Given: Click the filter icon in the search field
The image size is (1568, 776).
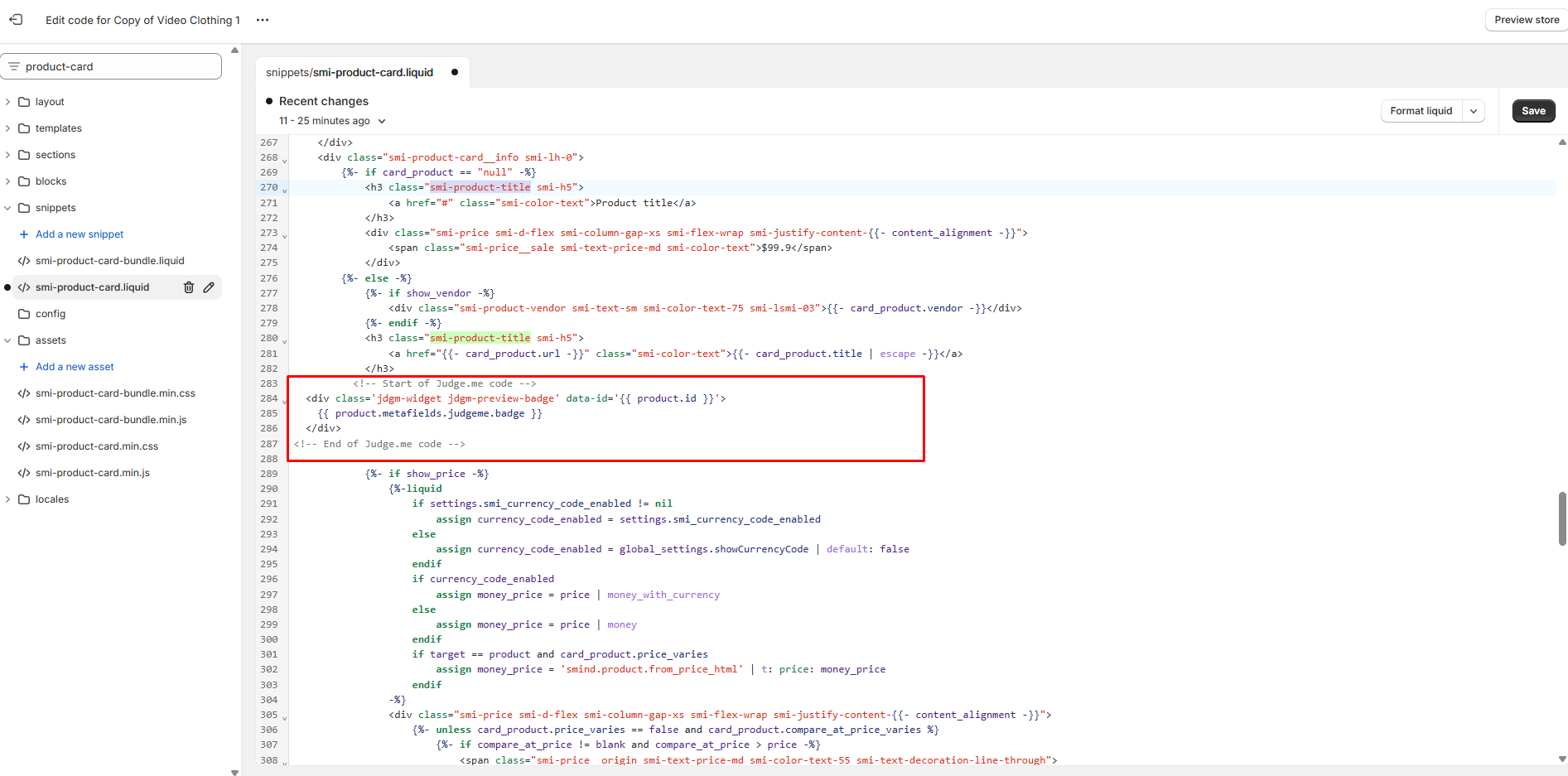Looking at the screenshot, I should [14, 66].
